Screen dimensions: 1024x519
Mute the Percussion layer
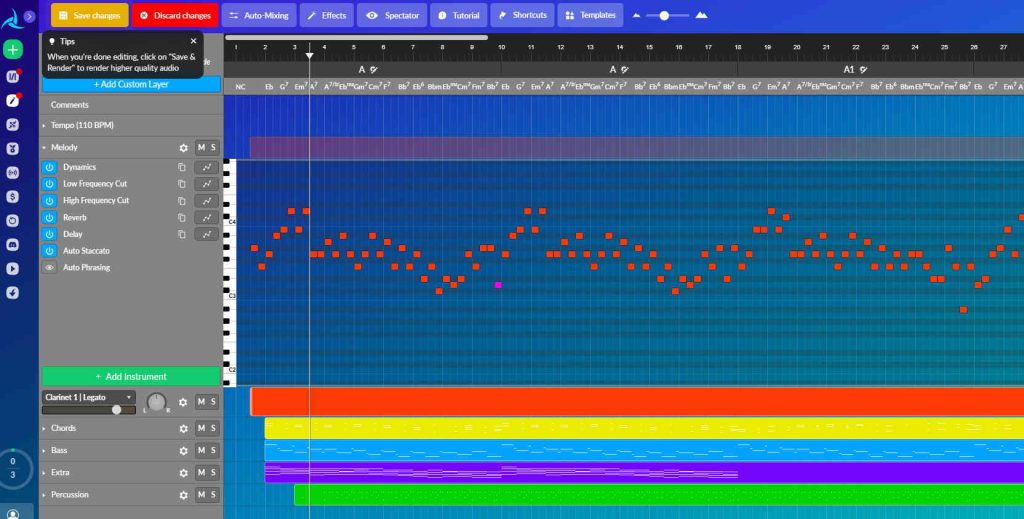point(201,495)
